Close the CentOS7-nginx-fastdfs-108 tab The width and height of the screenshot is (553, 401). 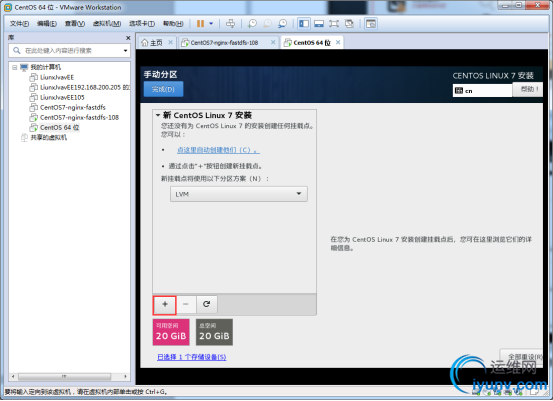click(273, 42)
